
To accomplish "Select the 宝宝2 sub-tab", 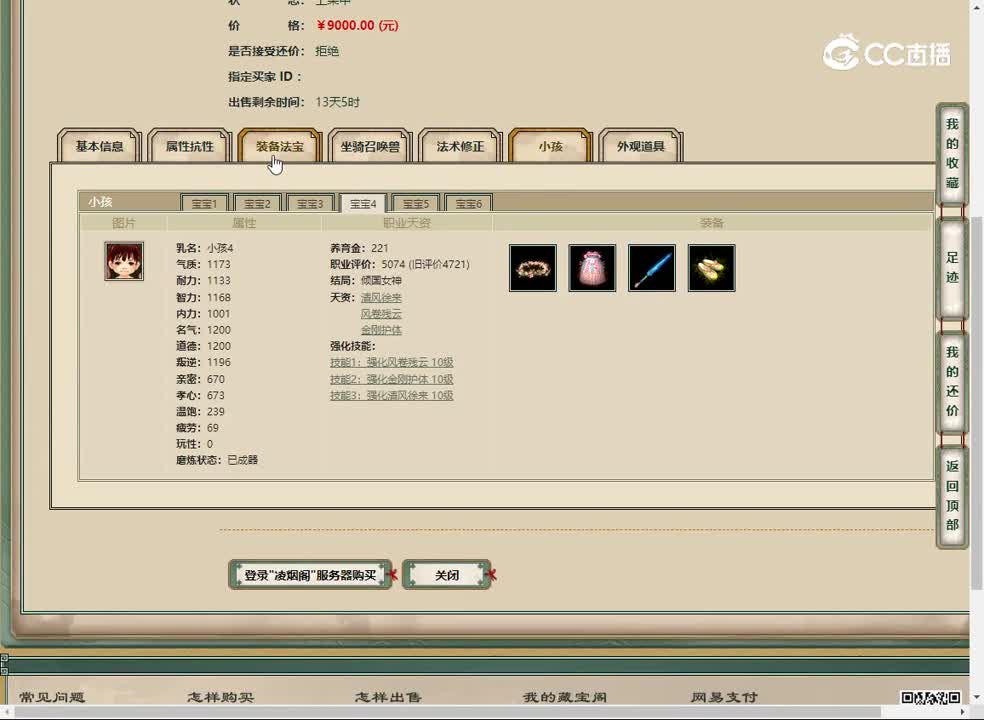I will point(257,203).
